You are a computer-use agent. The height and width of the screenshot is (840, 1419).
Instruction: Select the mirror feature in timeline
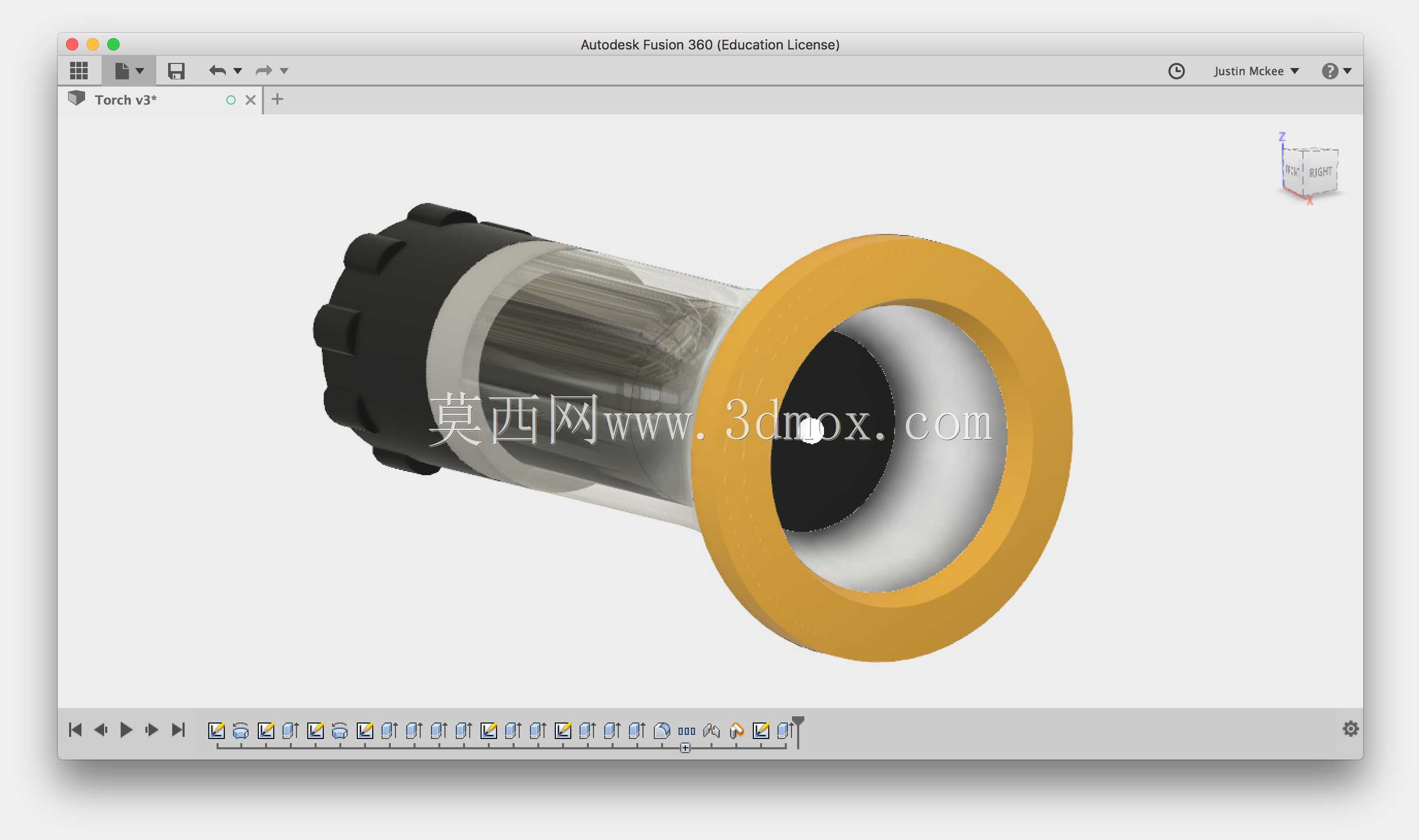(x=711, y=731)
